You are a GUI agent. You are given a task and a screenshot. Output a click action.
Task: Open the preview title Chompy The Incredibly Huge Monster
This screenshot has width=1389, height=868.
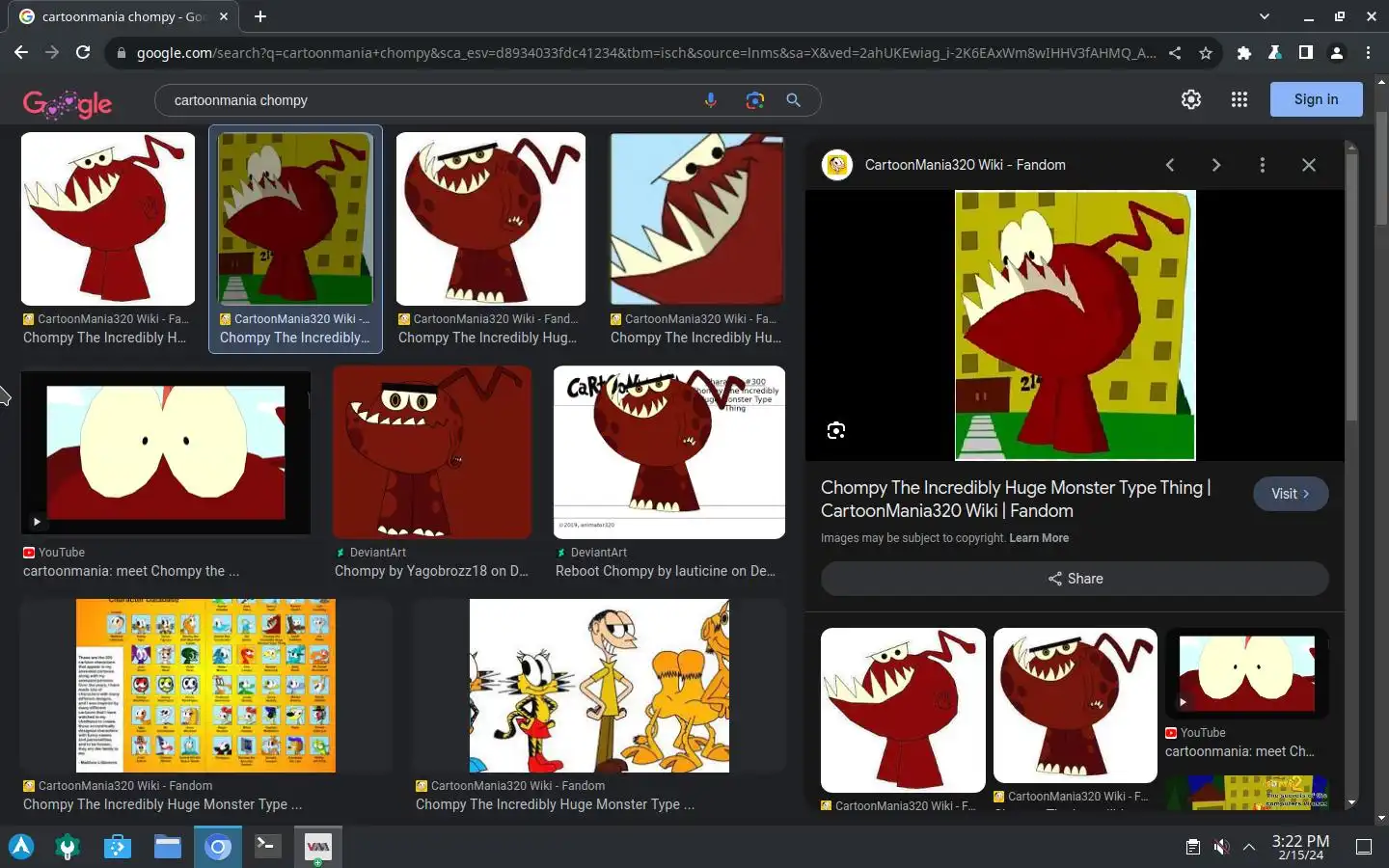click(x=1016, y=499)
